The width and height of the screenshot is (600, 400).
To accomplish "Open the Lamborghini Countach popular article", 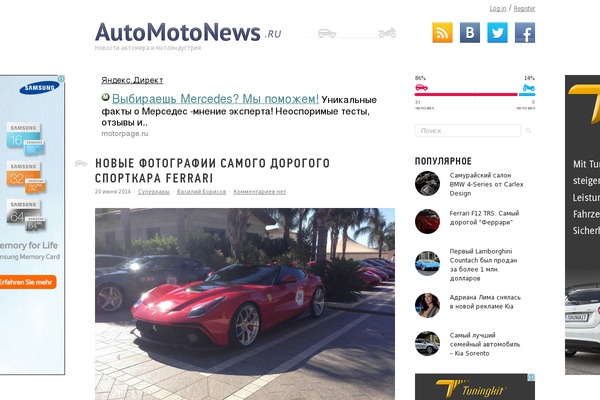I will (483, 264).
